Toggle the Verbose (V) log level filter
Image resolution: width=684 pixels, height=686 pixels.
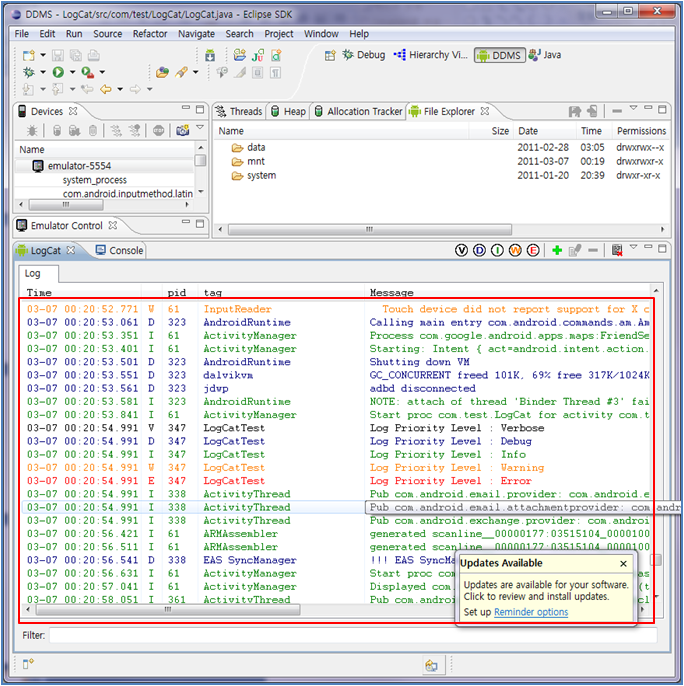(461, 250)
